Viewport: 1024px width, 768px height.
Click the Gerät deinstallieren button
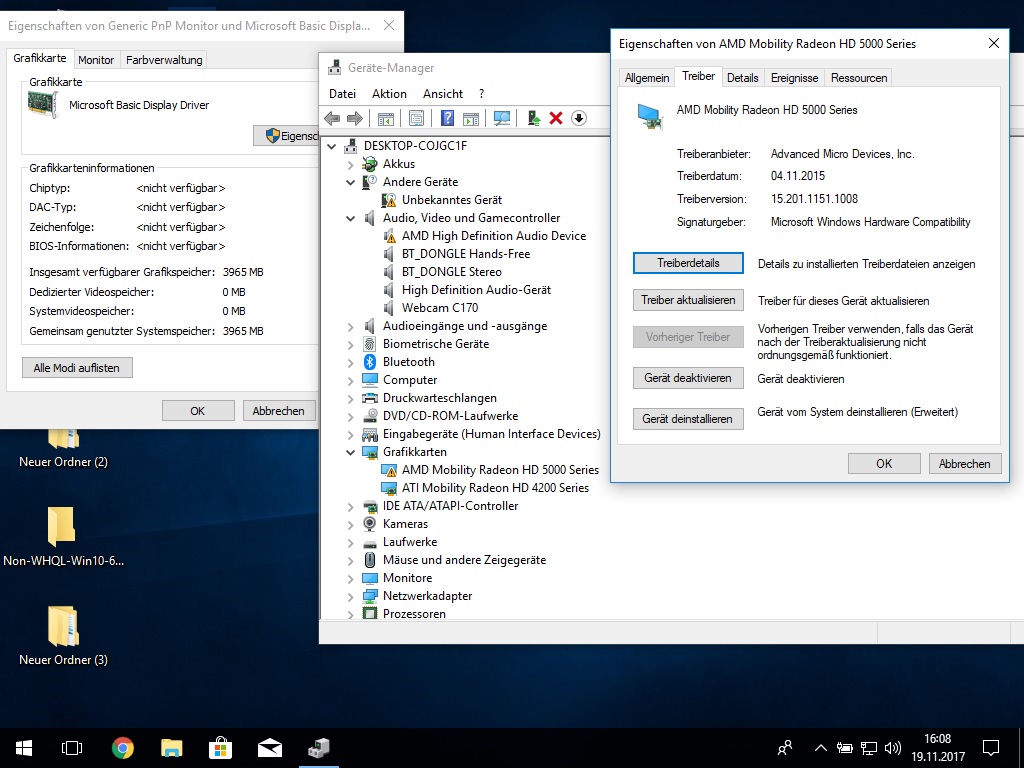[x=688, y=419]
